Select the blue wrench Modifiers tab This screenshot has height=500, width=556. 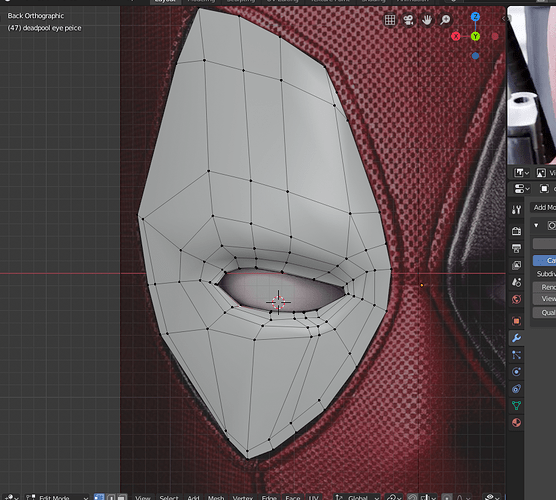pos(516,338)
